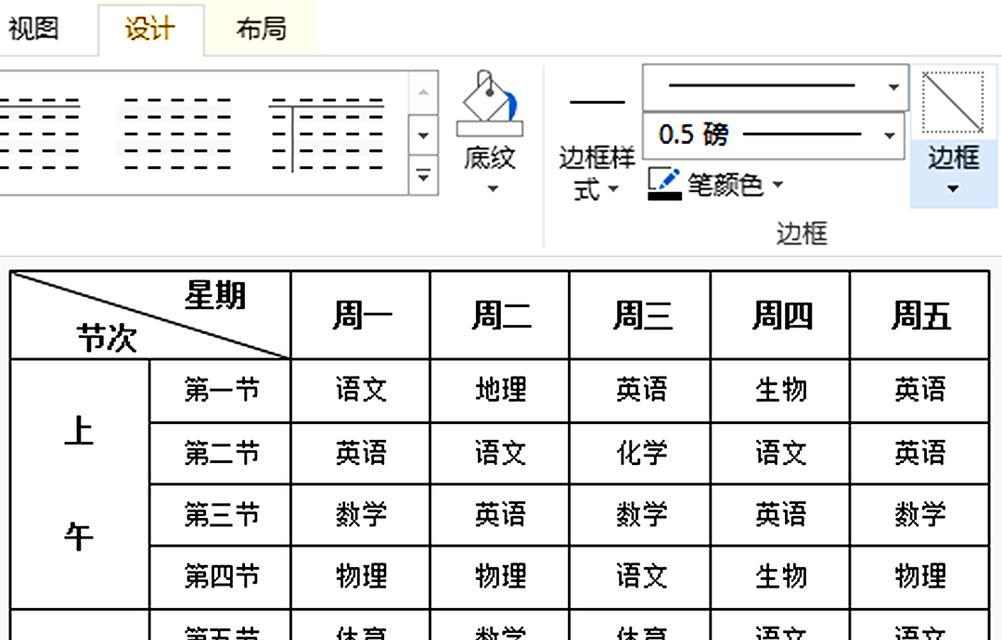1002x640 pixels.
Task: Click the 上 cell text
Action: pyautogui.click(x=79, y=431)
